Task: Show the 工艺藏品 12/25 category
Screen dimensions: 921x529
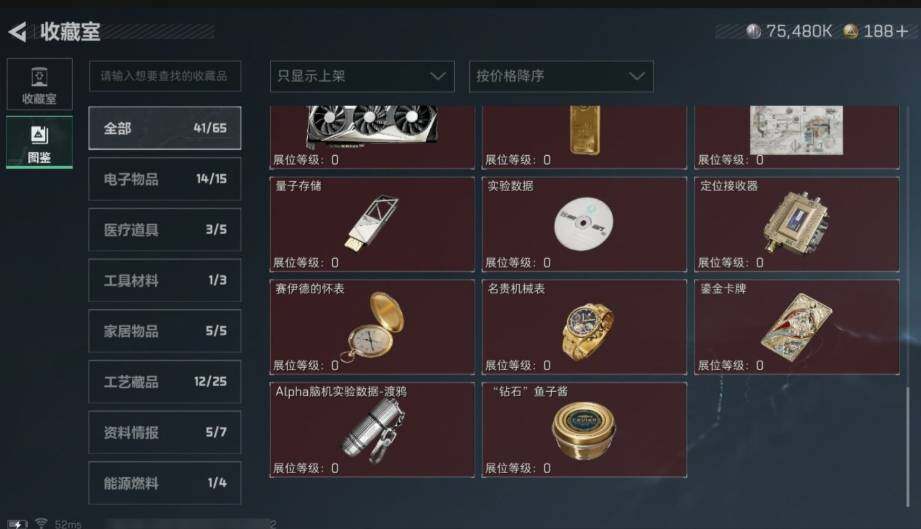Action: point(164,382)
